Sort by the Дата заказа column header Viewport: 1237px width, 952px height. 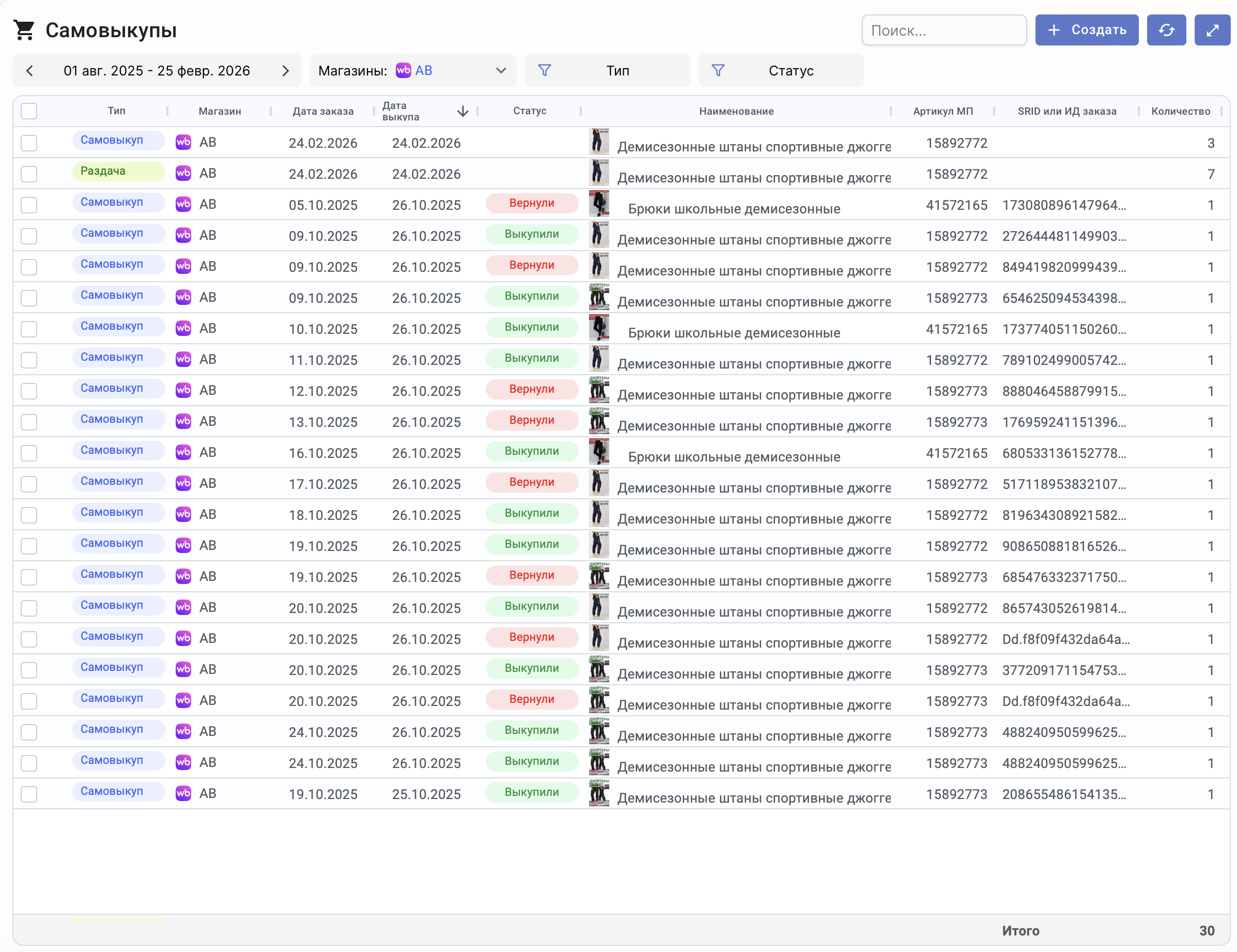323,111
